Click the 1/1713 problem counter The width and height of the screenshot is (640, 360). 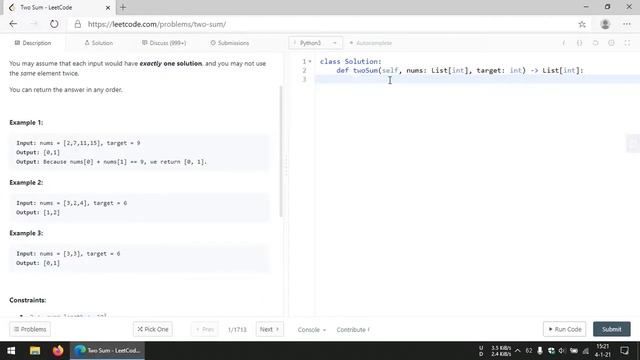click(237, 329)
